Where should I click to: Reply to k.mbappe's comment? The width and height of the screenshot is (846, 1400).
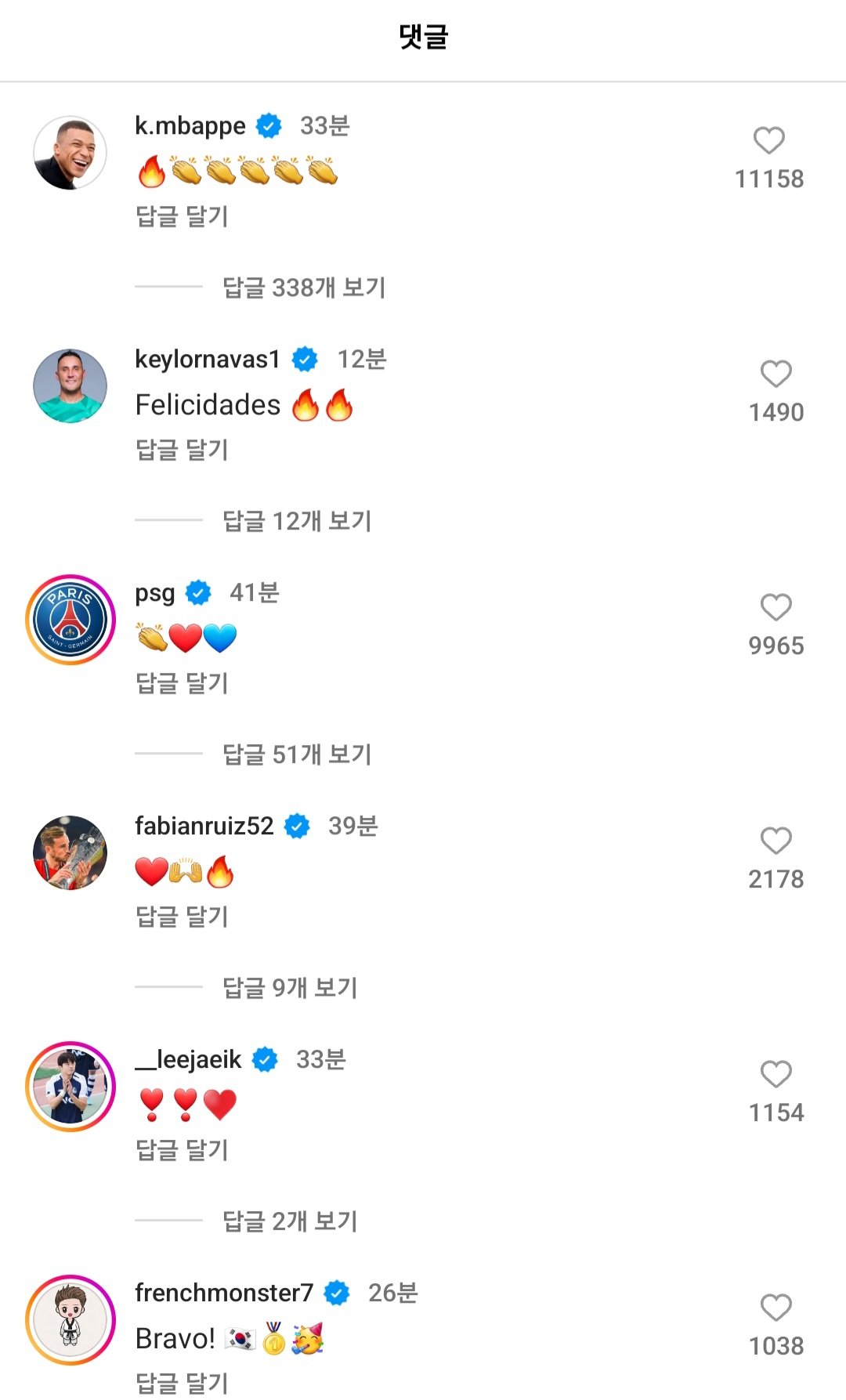pos(182,216)
